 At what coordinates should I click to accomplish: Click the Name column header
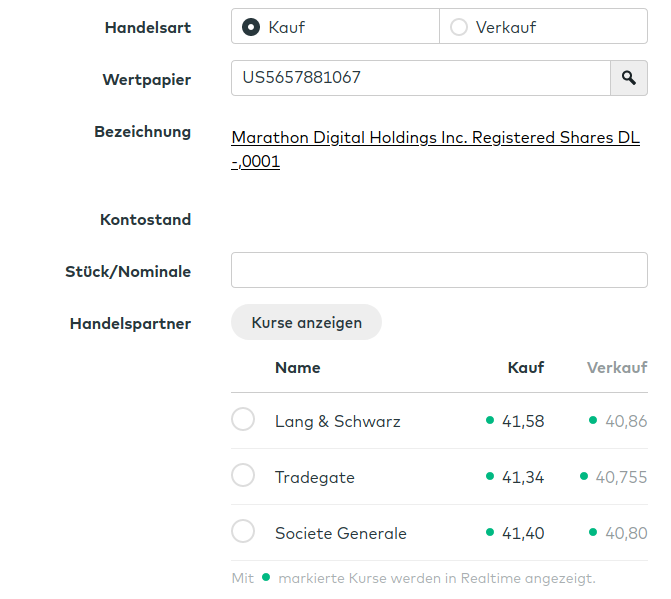297,368
